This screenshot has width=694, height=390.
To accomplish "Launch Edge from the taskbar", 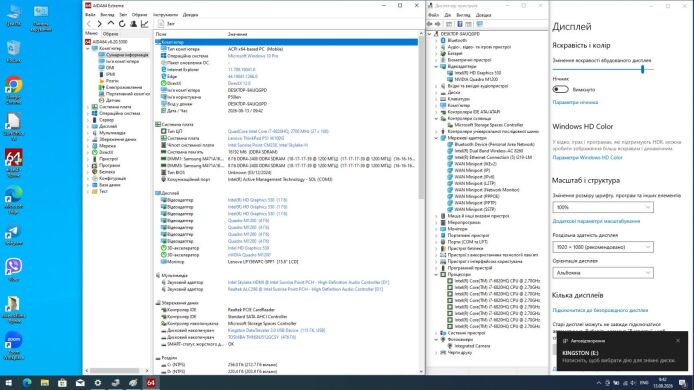I will [x=27, y=383].
